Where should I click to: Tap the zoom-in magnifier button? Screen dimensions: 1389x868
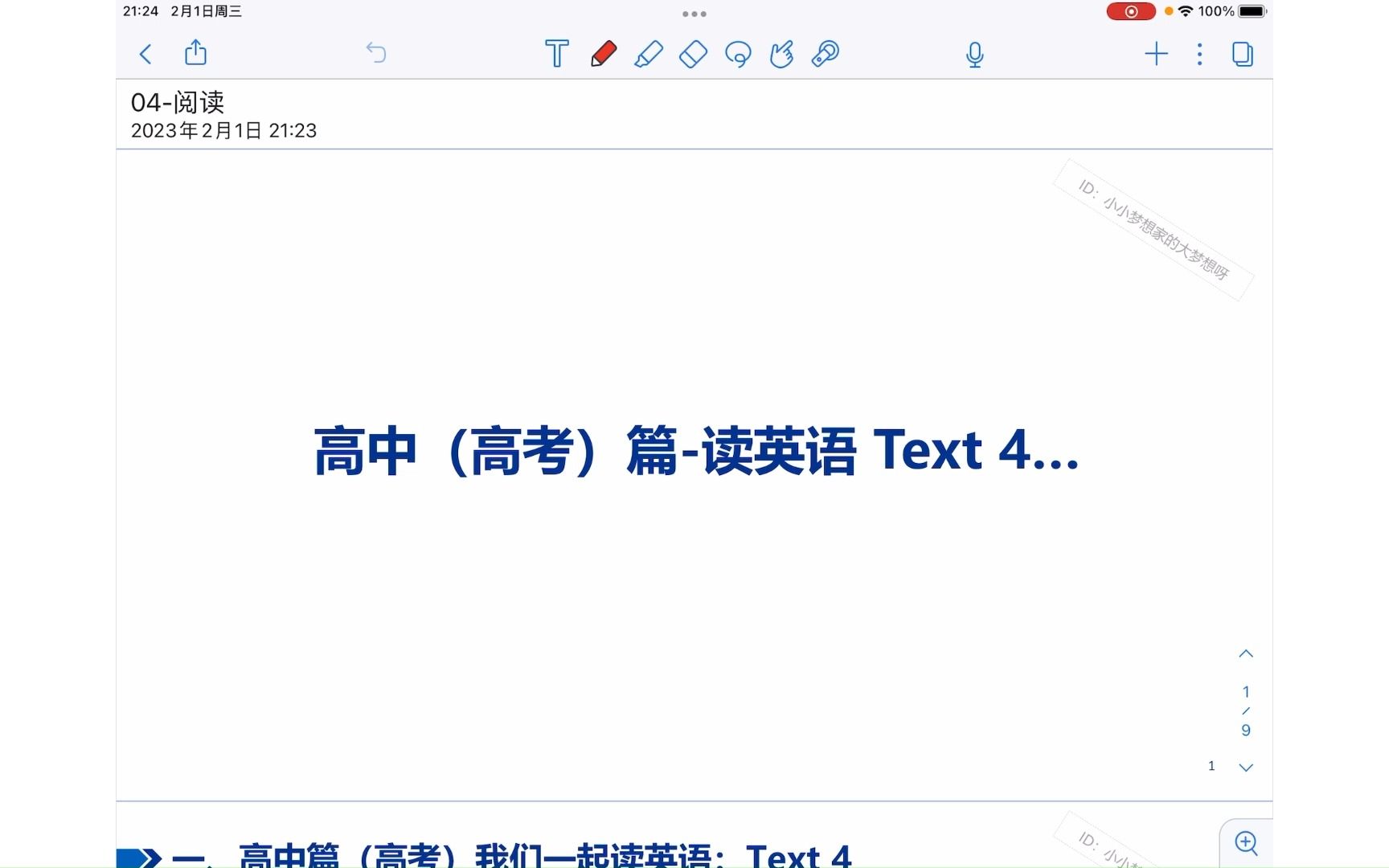point(1246,842)
